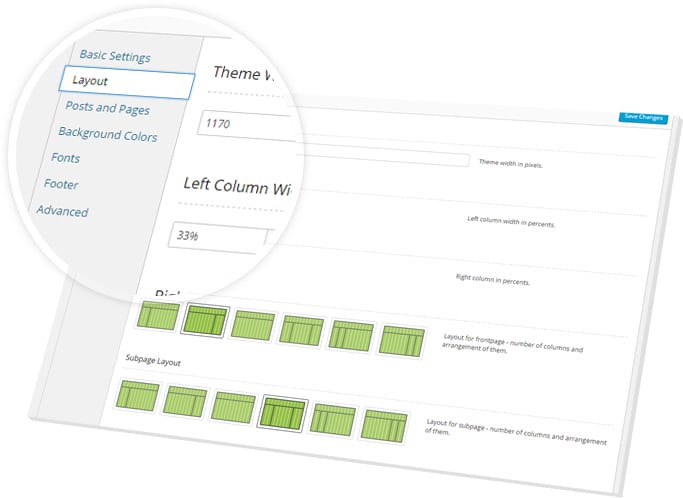The height and width of the screenshot is (498, 683).
Task: Select the highlighted right-sidebar frontpage layout
Action: (x=207, y=321)
